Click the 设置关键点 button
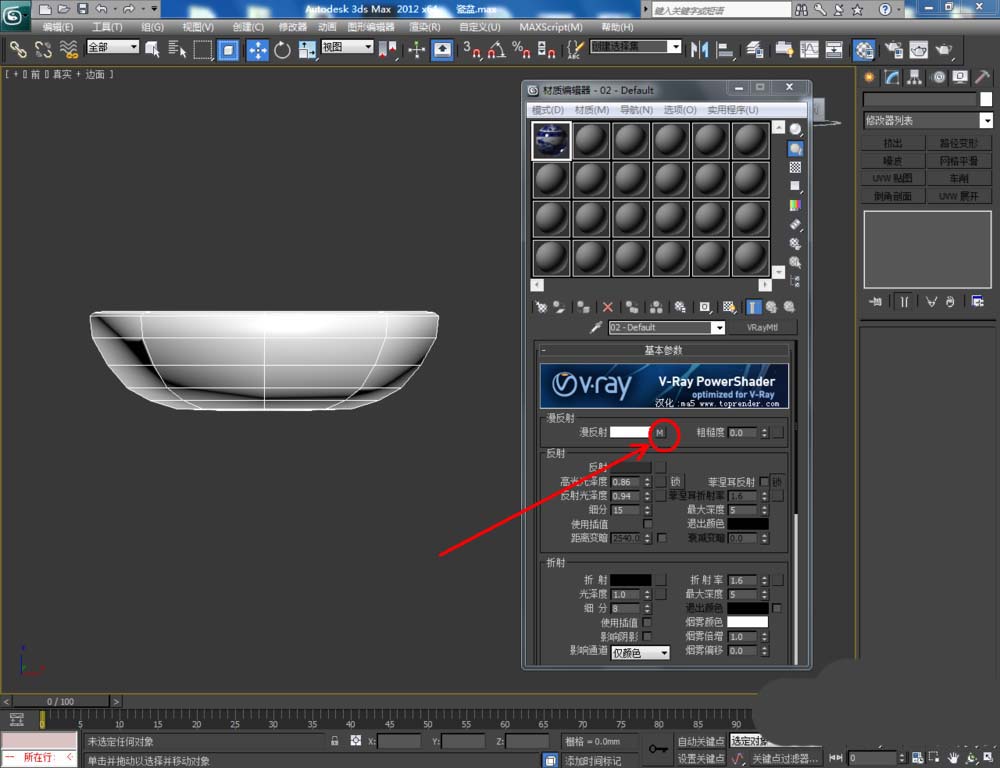Image resolution: width=1000 pixels, height=768 pixels. 700,758
